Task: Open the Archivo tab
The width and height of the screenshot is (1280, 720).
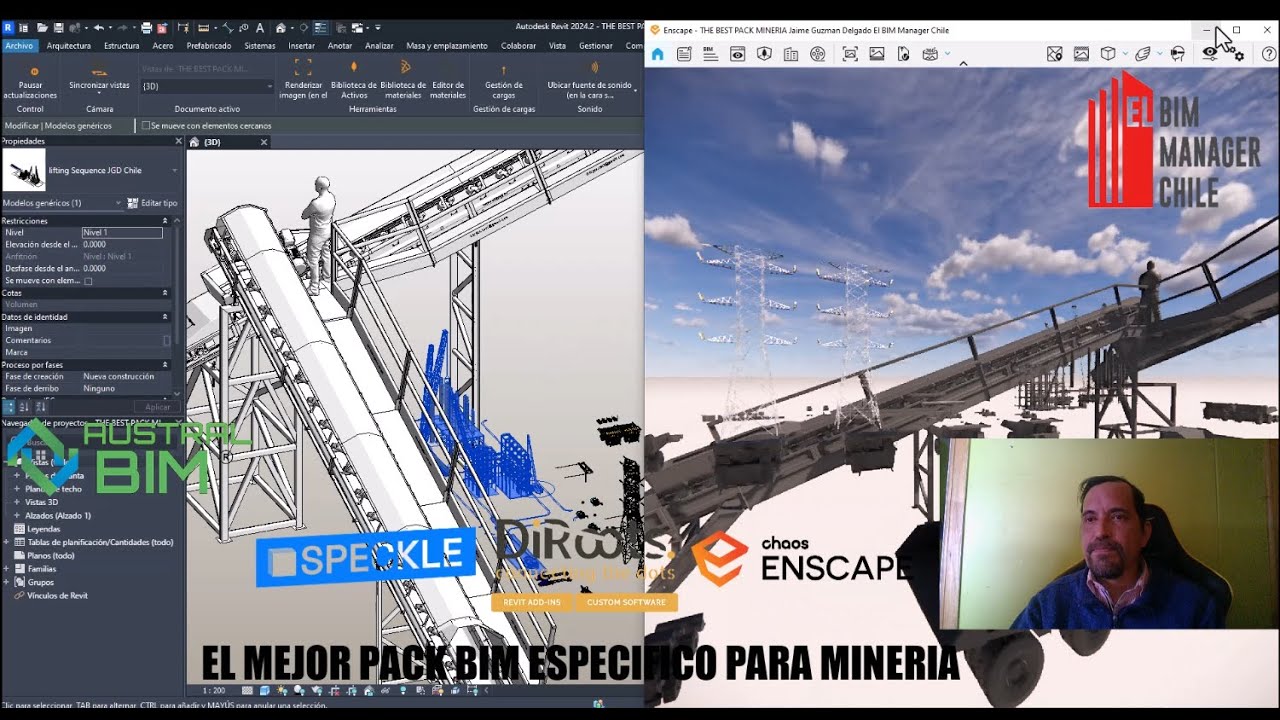Action: (x=18, y=45)
